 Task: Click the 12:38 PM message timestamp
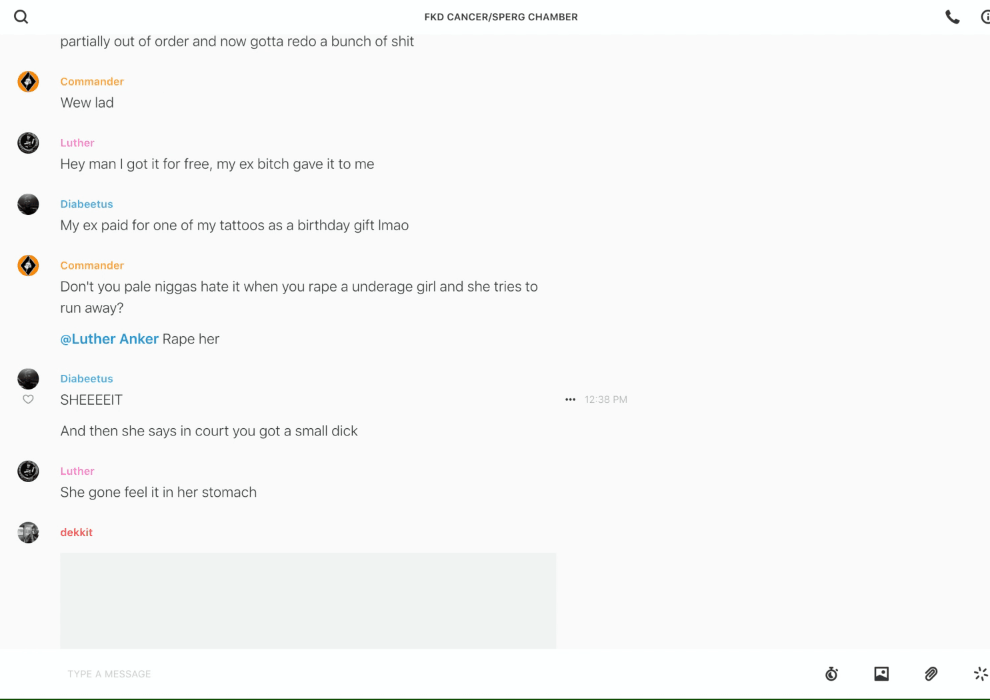pyautogui.click(x=606, y=400)
